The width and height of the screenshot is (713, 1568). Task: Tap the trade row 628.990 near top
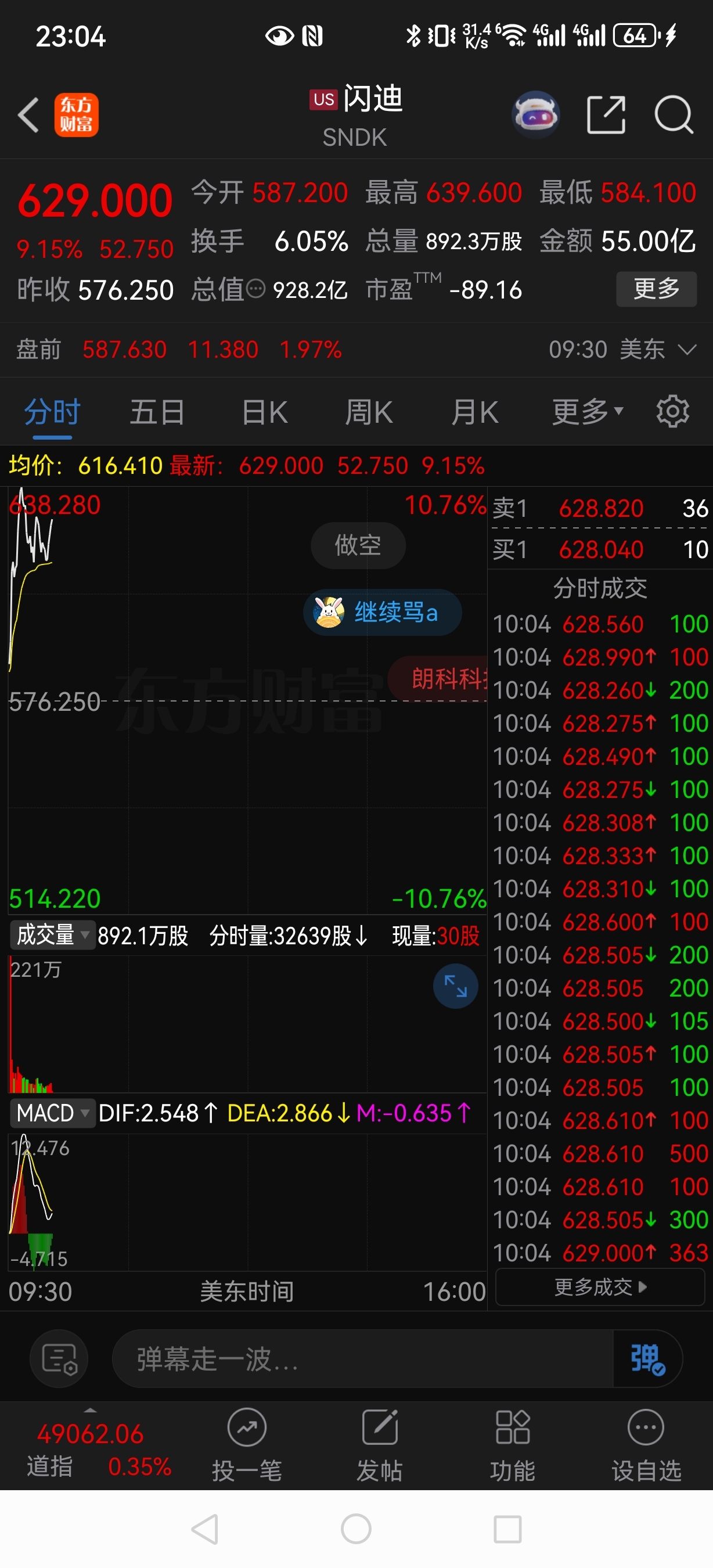[x=600, y=657]
